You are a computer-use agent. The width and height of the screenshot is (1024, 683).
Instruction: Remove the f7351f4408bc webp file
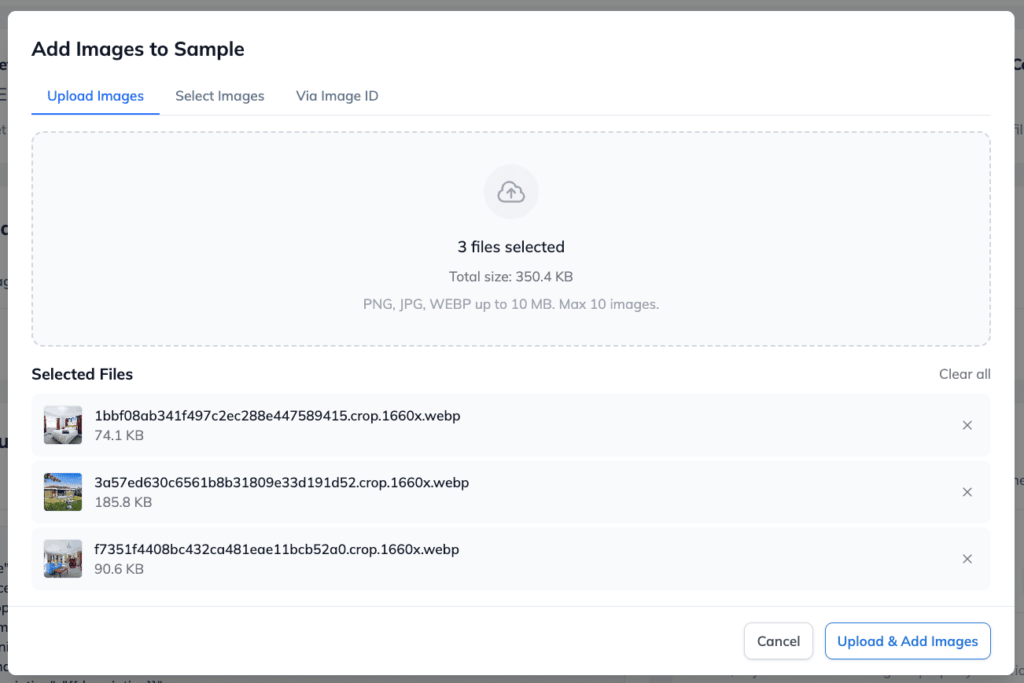[967, 559]
